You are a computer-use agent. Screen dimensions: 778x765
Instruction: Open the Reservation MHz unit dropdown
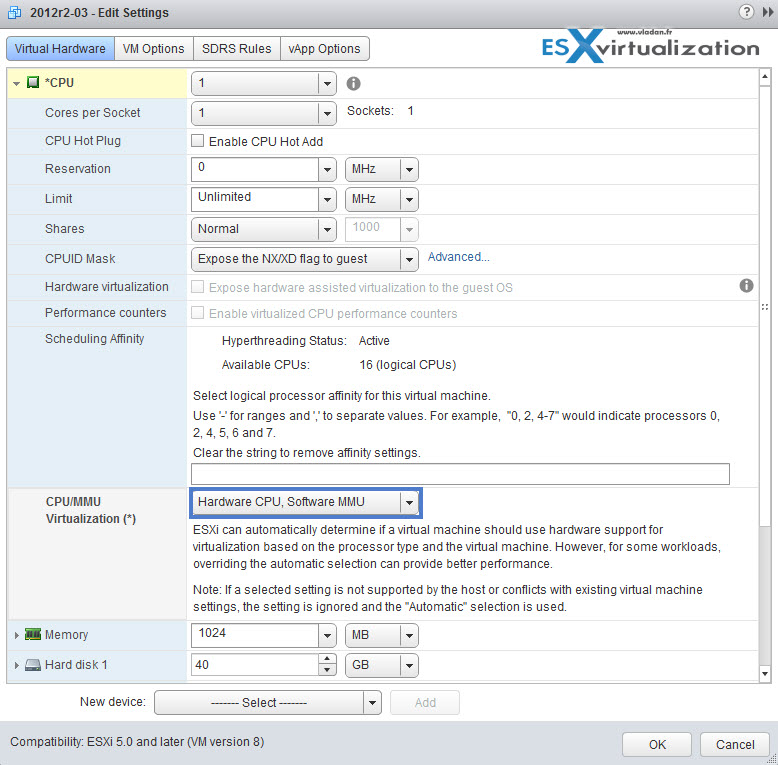409,169
